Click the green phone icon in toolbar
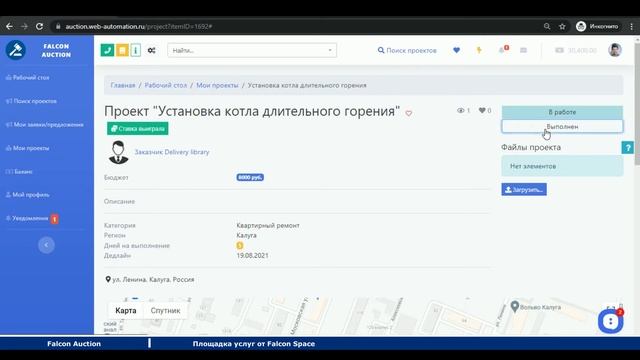 pos(107,50)
